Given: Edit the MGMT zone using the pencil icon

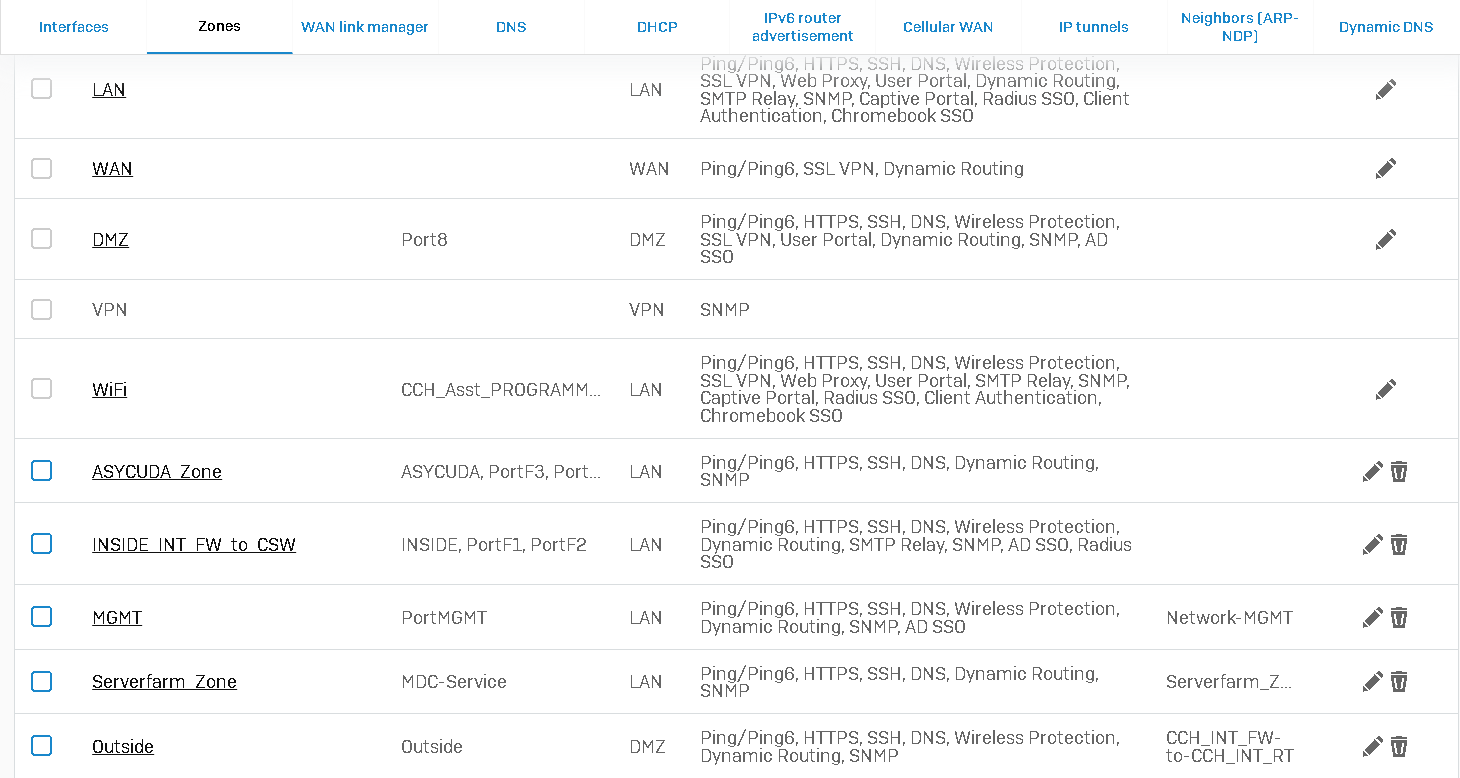Looking at the screenshot, I should 1372,617.
